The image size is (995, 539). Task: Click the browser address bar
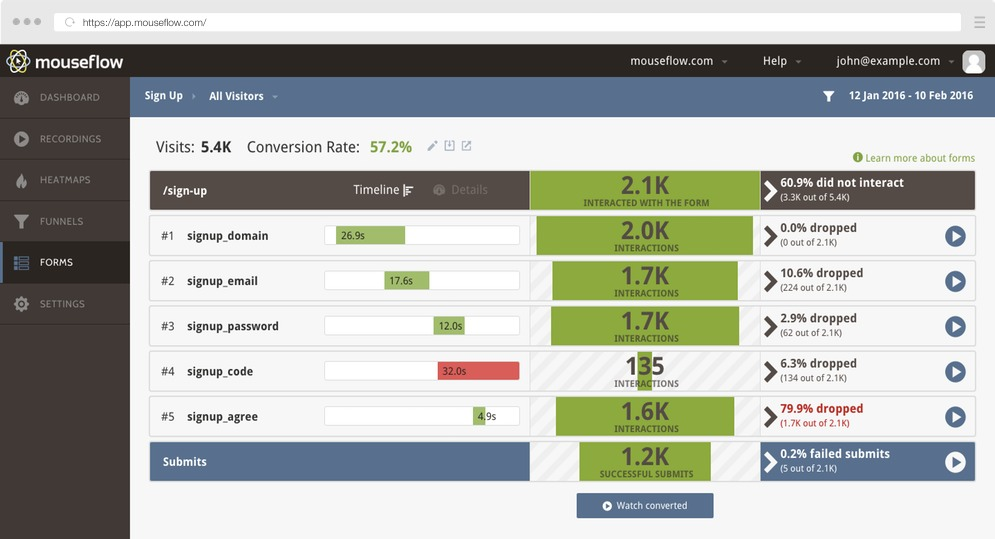pyautogui.click(x=507, y=22)
